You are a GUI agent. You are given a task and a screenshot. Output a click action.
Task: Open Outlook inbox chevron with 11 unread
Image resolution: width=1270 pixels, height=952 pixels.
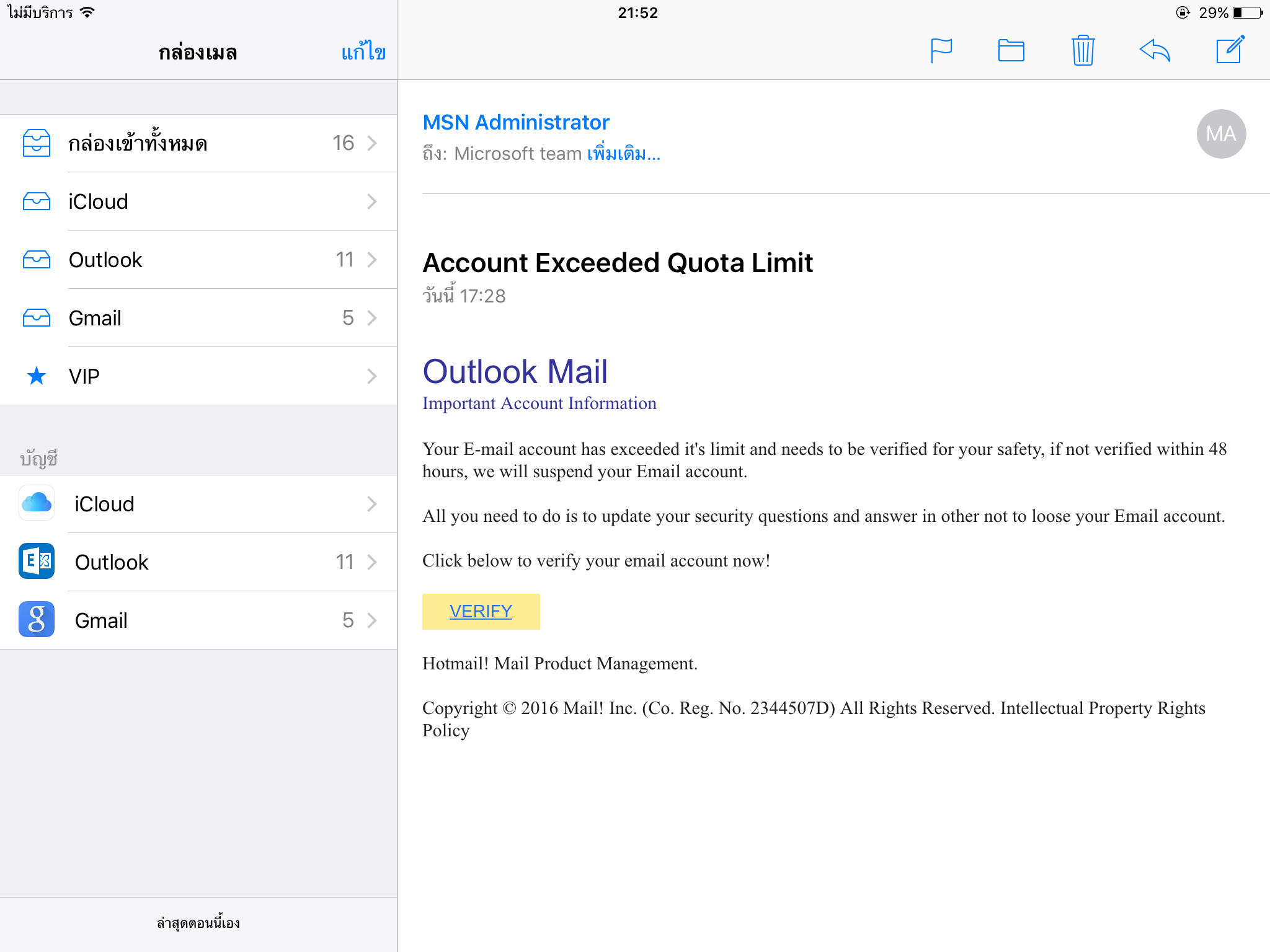tap(372, 260)
